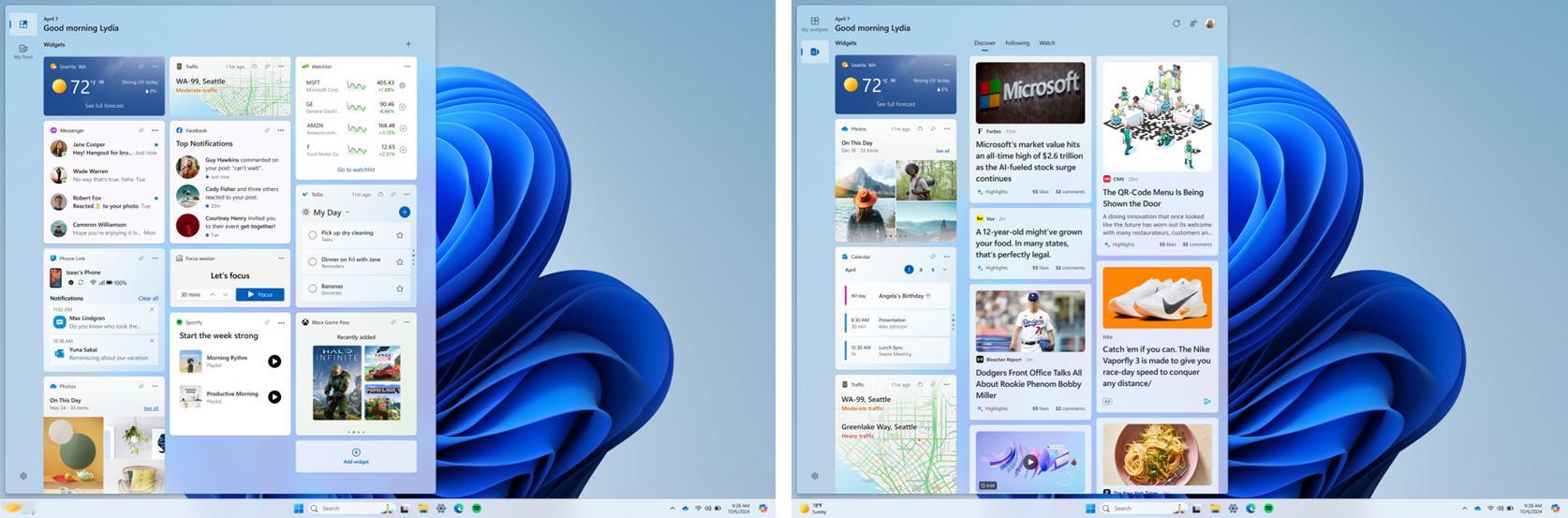The height and width of the screenshot is (518, 1568).
Task: Add AMZN stock using its plus circle
Action: [x=403, y=128]
